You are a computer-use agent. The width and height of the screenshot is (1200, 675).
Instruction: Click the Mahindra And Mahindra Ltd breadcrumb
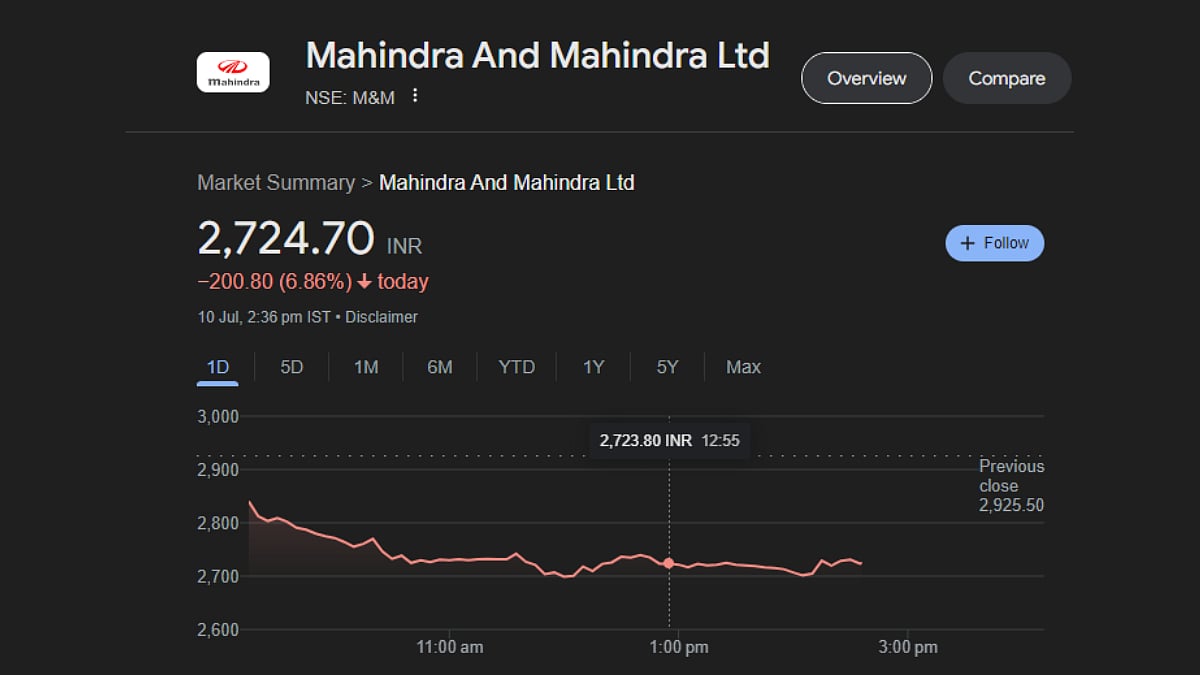click(x=506, y=183)
